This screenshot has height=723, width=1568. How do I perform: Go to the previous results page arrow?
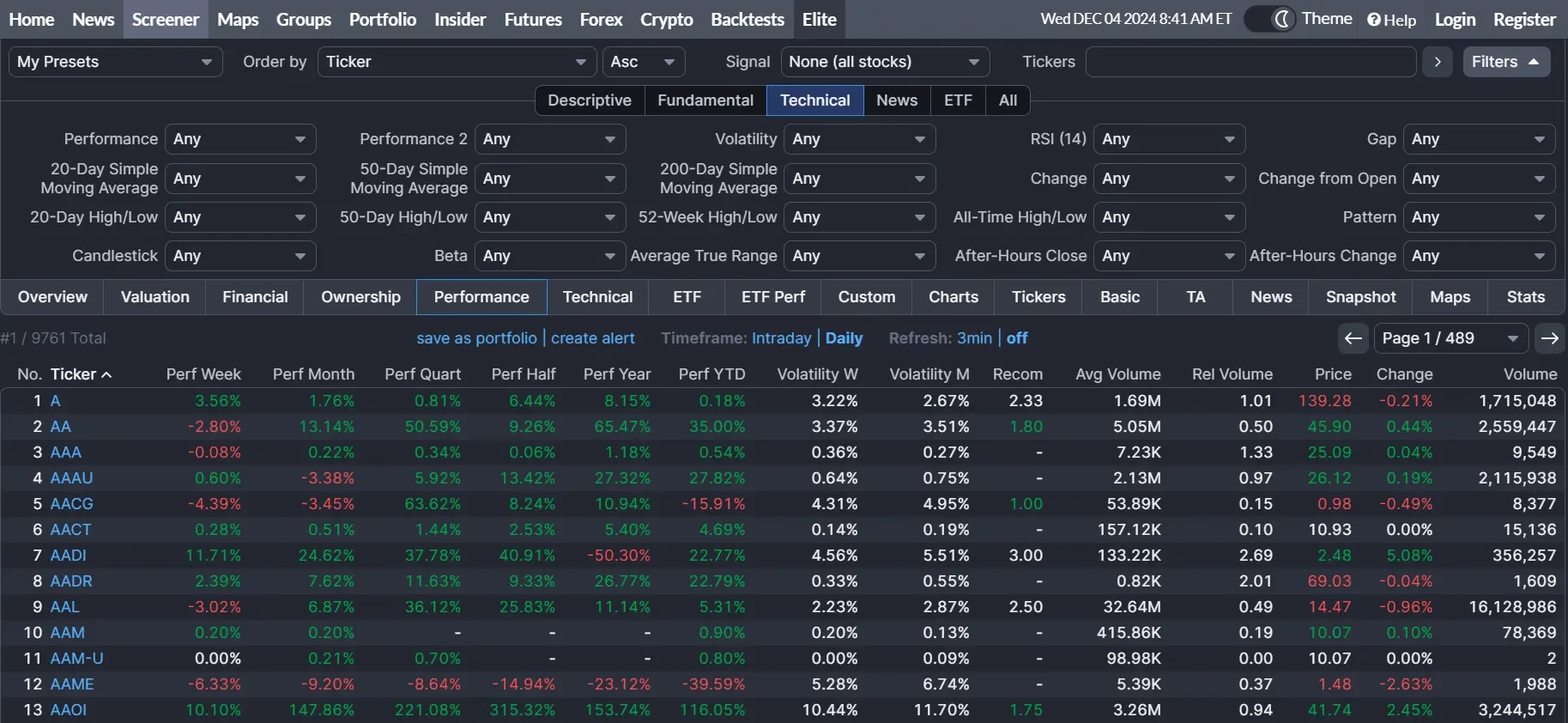1353,338
